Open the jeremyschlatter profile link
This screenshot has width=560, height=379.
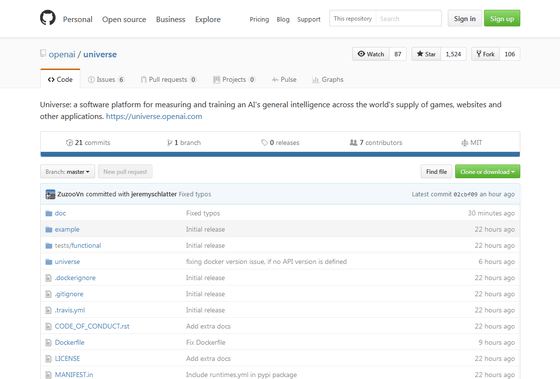[154, 194]
